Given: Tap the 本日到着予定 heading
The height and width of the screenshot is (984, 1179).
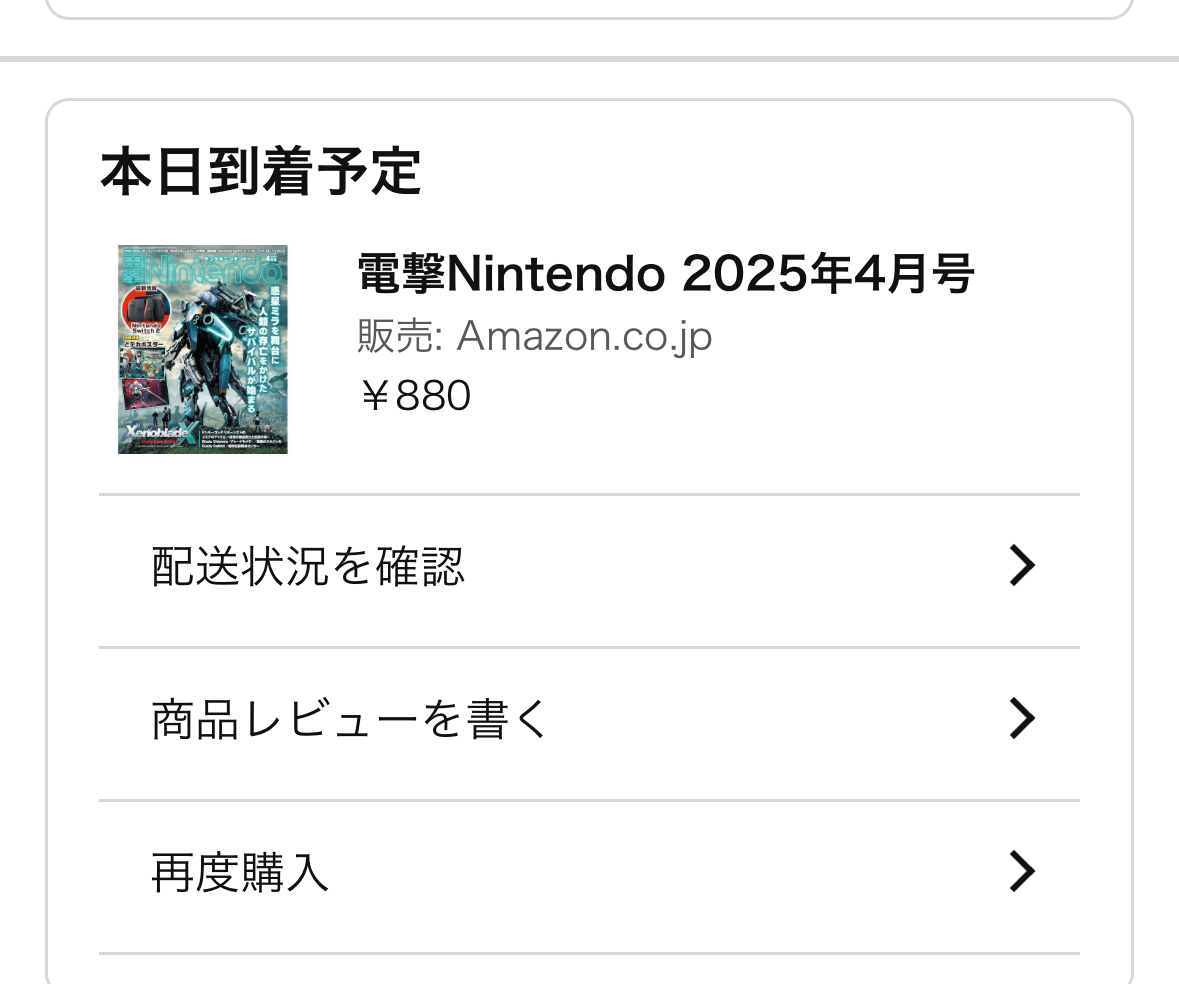Looking at the screenshot, I should (x=260, y=172).
